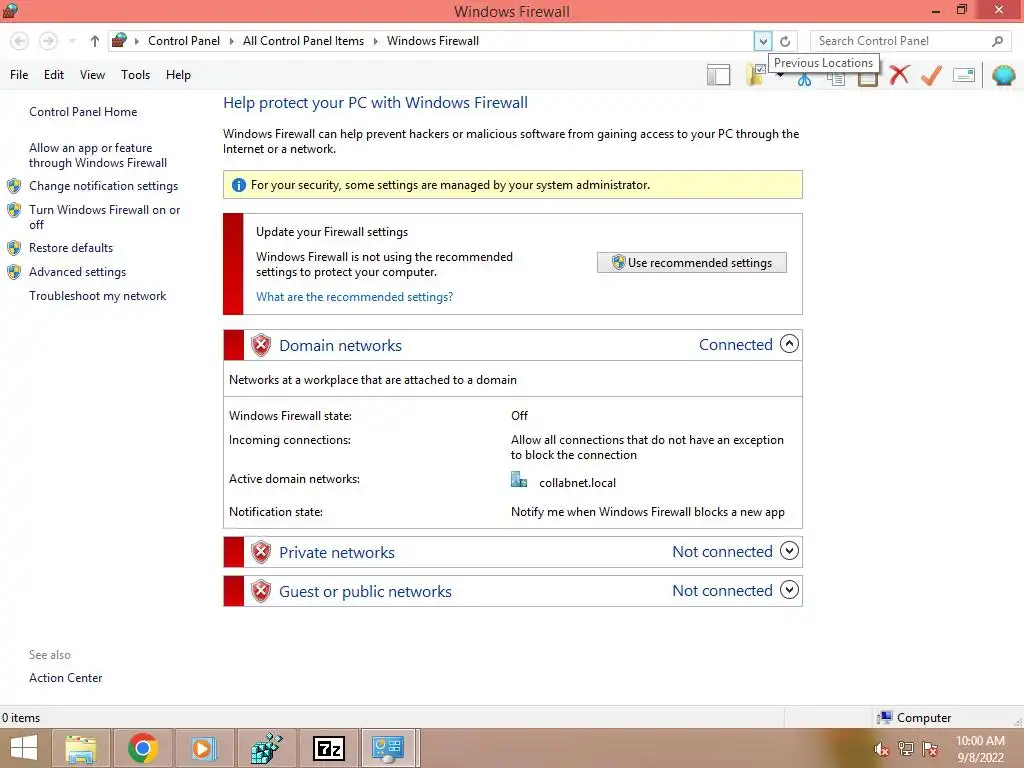Open the Help menu
This screenshot has width=1024, height=768.
[178, 75]
